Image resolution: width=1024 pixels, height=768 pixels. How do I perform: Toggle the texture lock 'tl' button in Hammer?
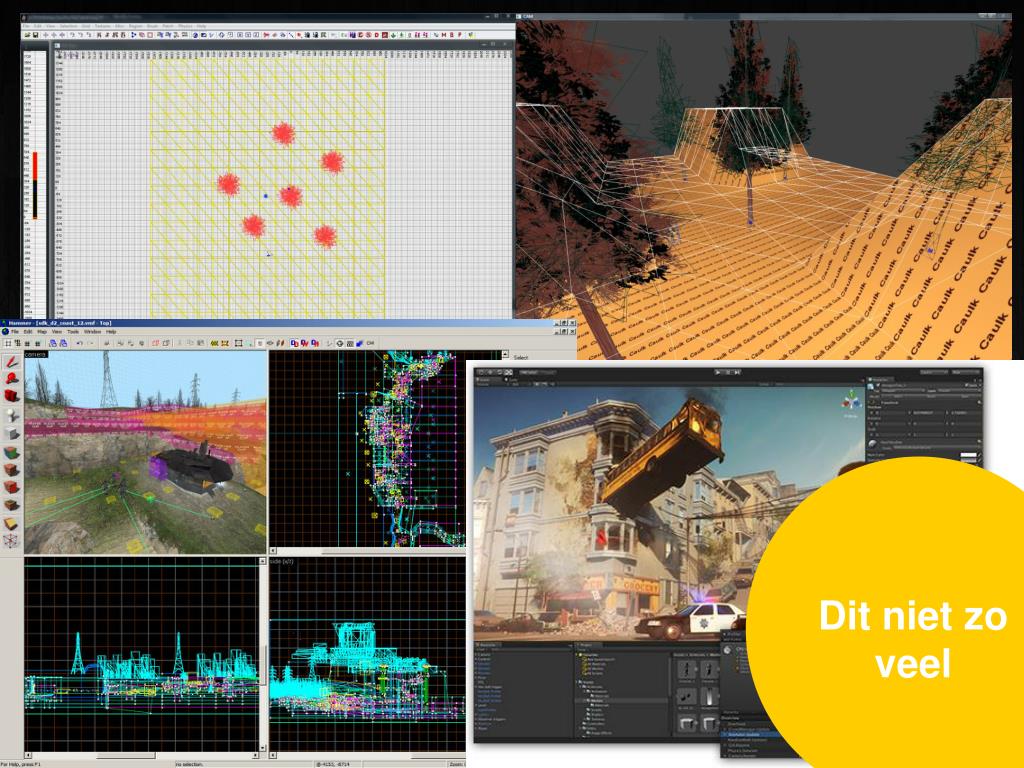[260, 343]
